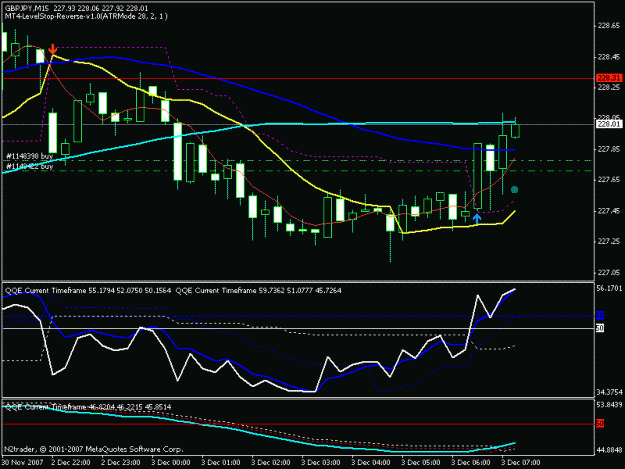Screen dimensions: 625x469
Task: Click the 227.65 price scale value
Action: point(609,180)
